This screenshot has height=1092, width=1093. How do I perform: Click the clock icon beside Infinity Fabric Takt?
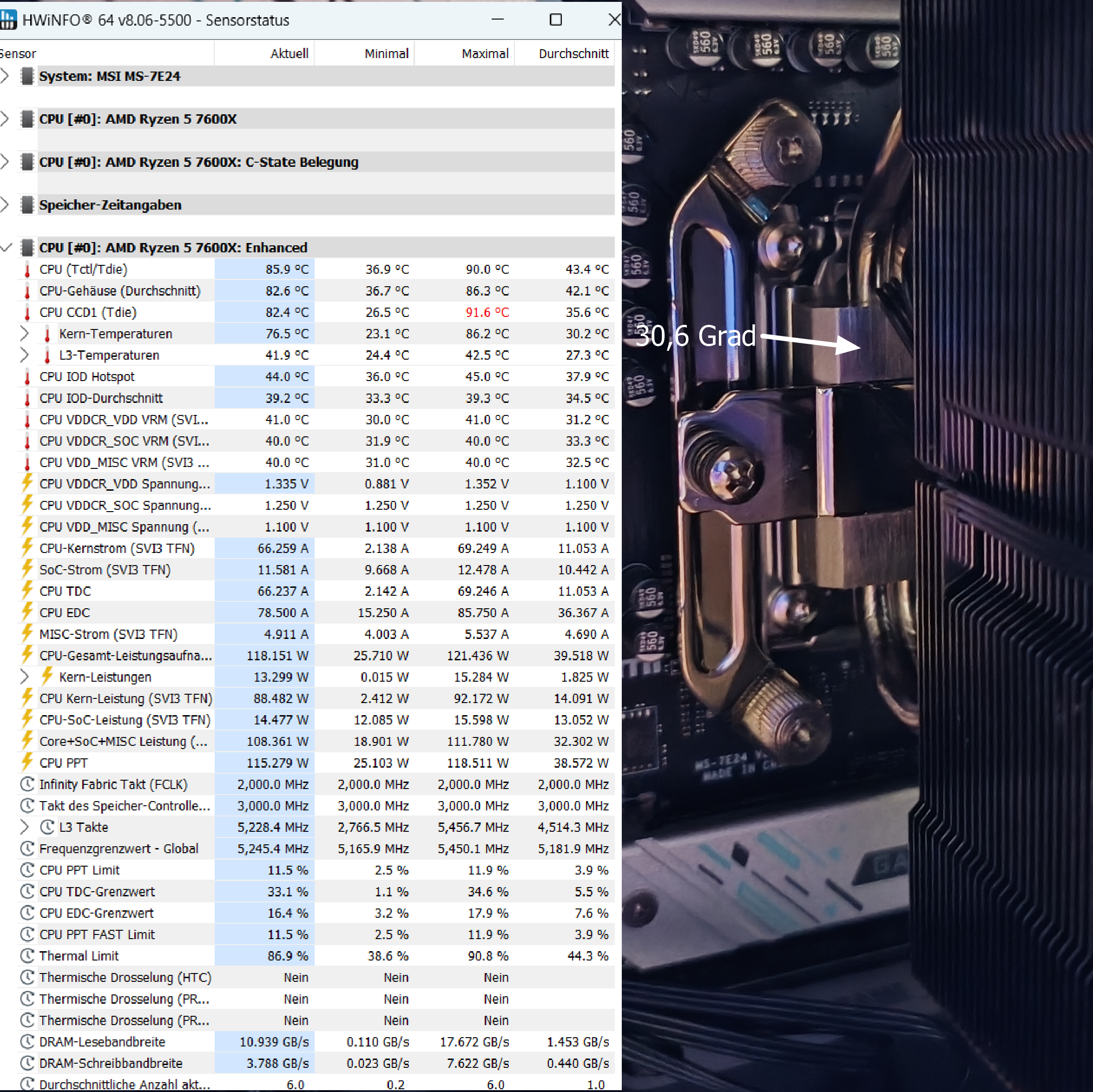[x=27, y=784]
